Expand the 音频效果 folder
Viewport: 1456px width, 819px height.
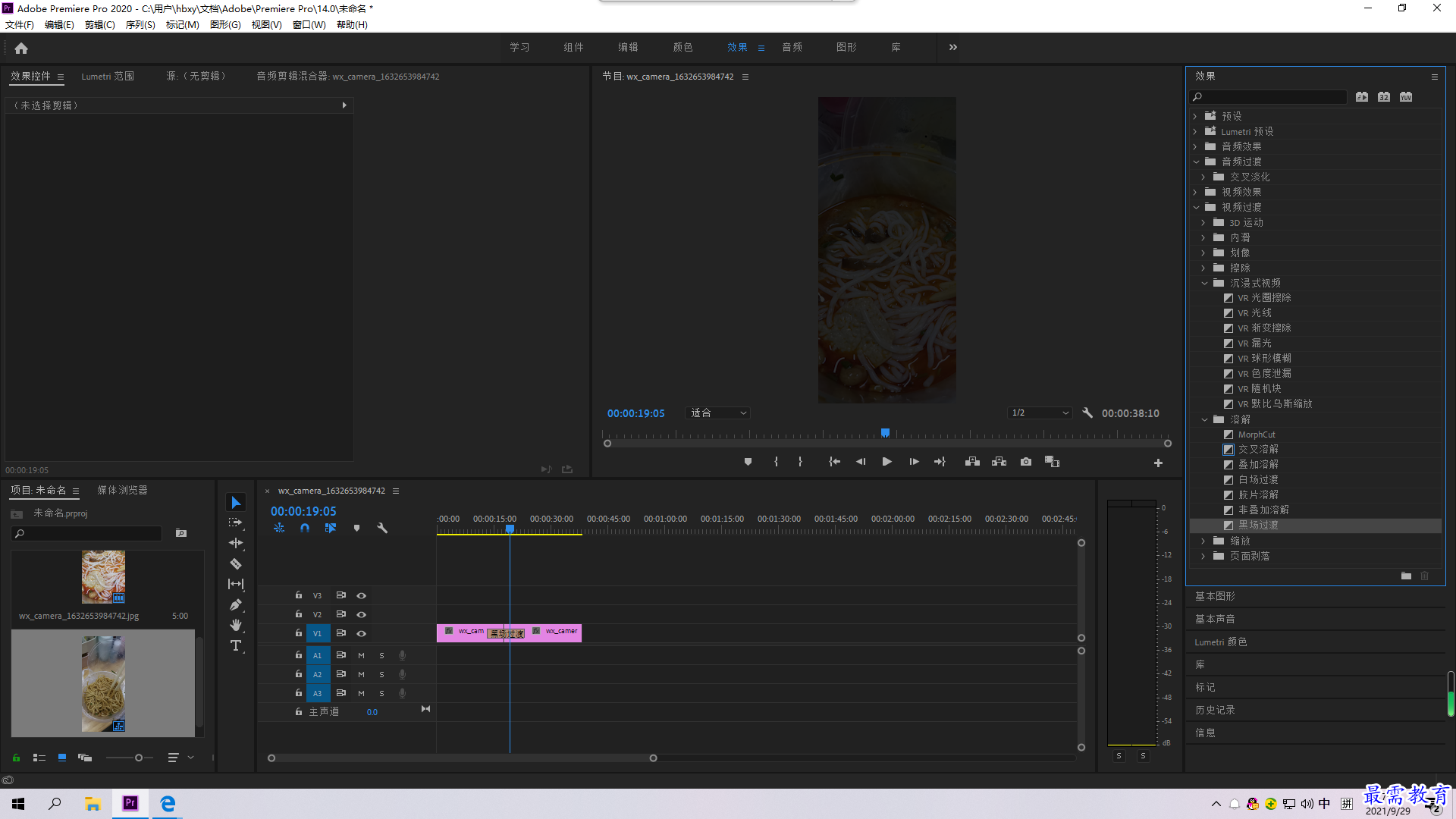pos(1195,147)
